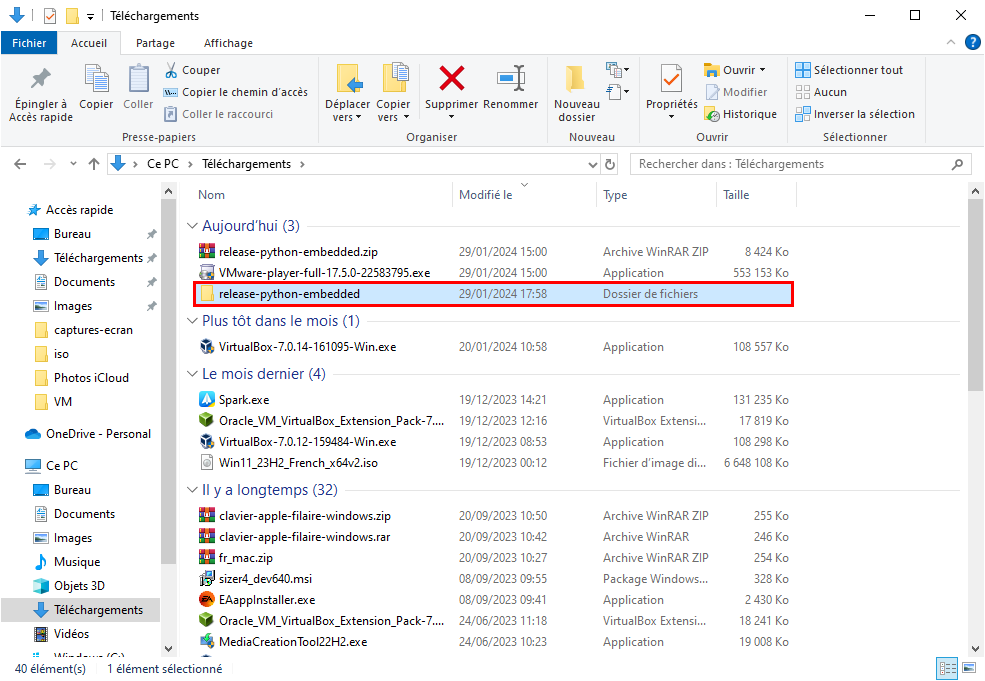The height and width of the screenshot is (681, 985).
Task: Open Objets 3D under Ce PC
Action: click(x=79, y=586)
